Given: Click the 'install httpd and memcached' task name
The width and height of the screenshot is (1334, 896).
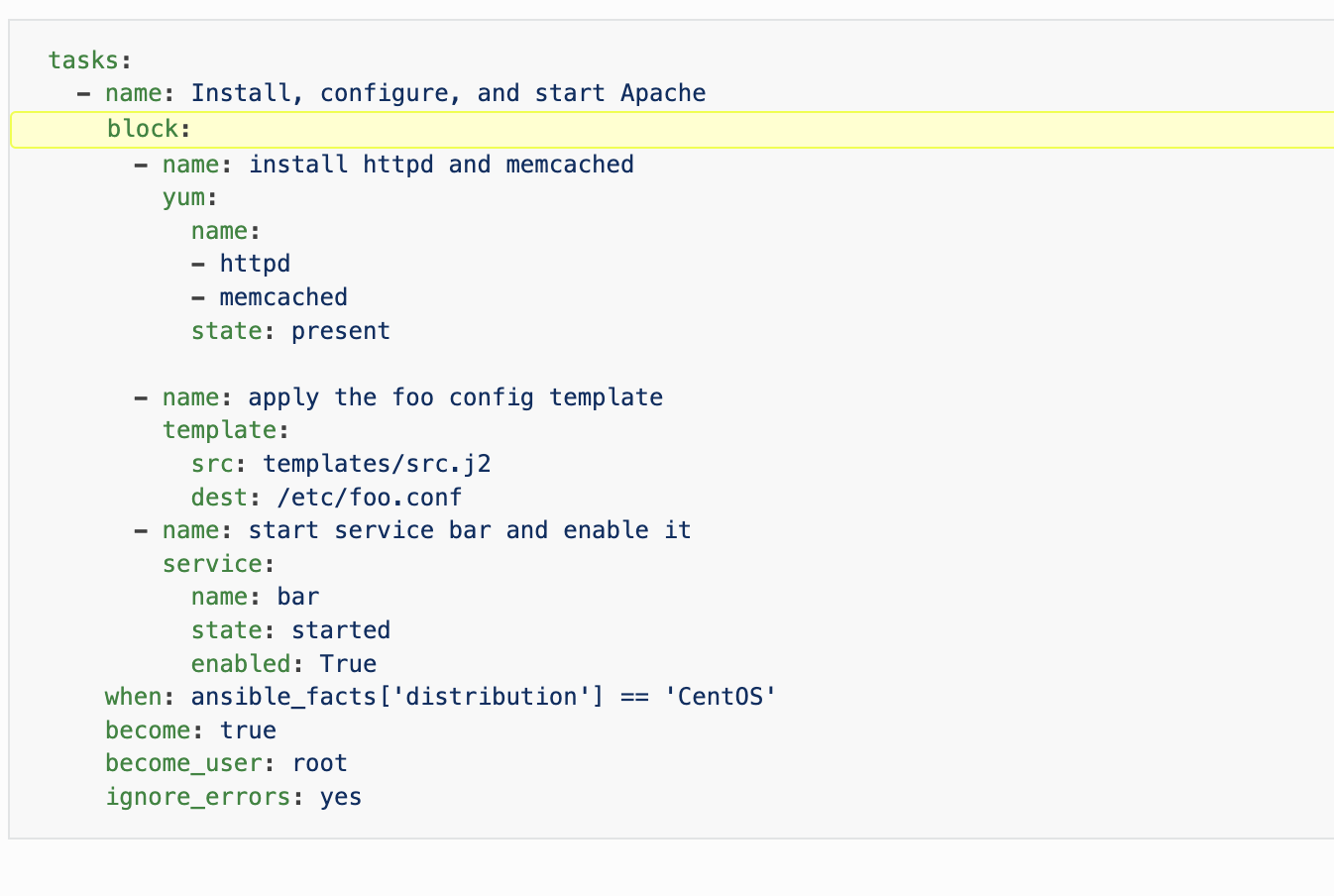Looking at the screenshot, I should [x=441, y=164].
